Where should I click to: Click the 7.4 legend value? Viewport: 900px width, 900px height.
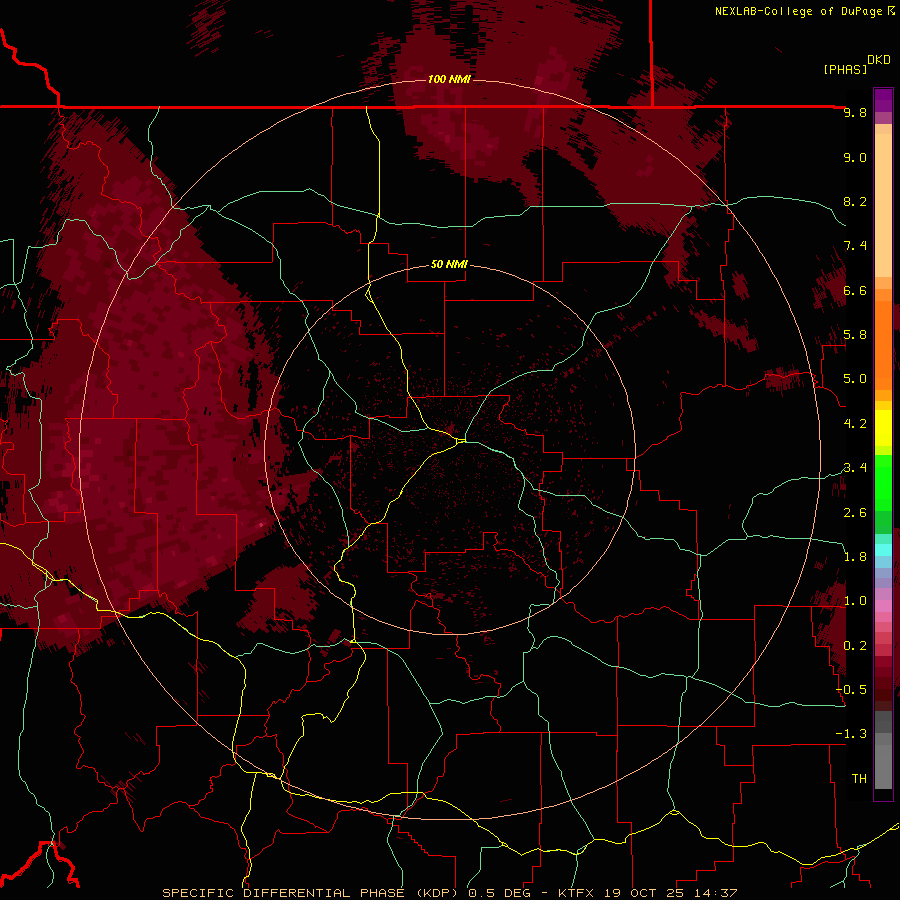[855, 246]
